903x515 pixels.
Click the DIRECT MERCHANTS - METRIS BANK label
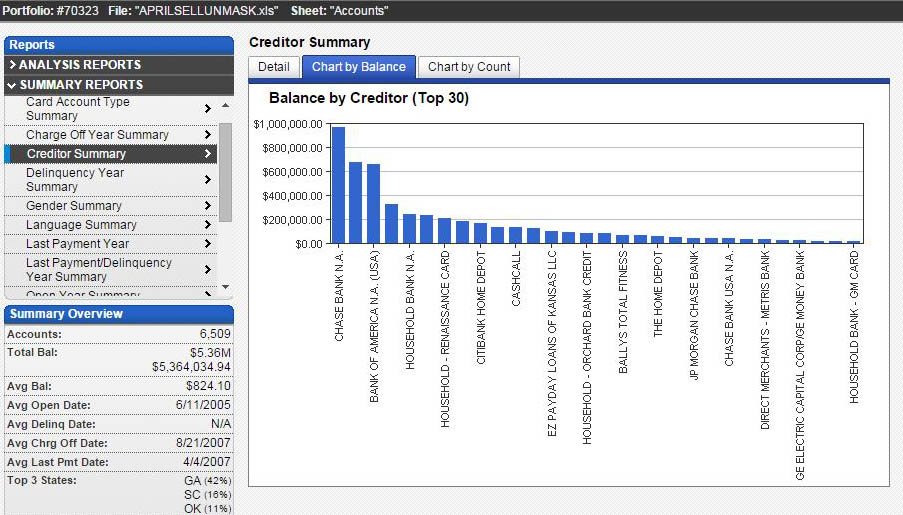click(765, 340)
